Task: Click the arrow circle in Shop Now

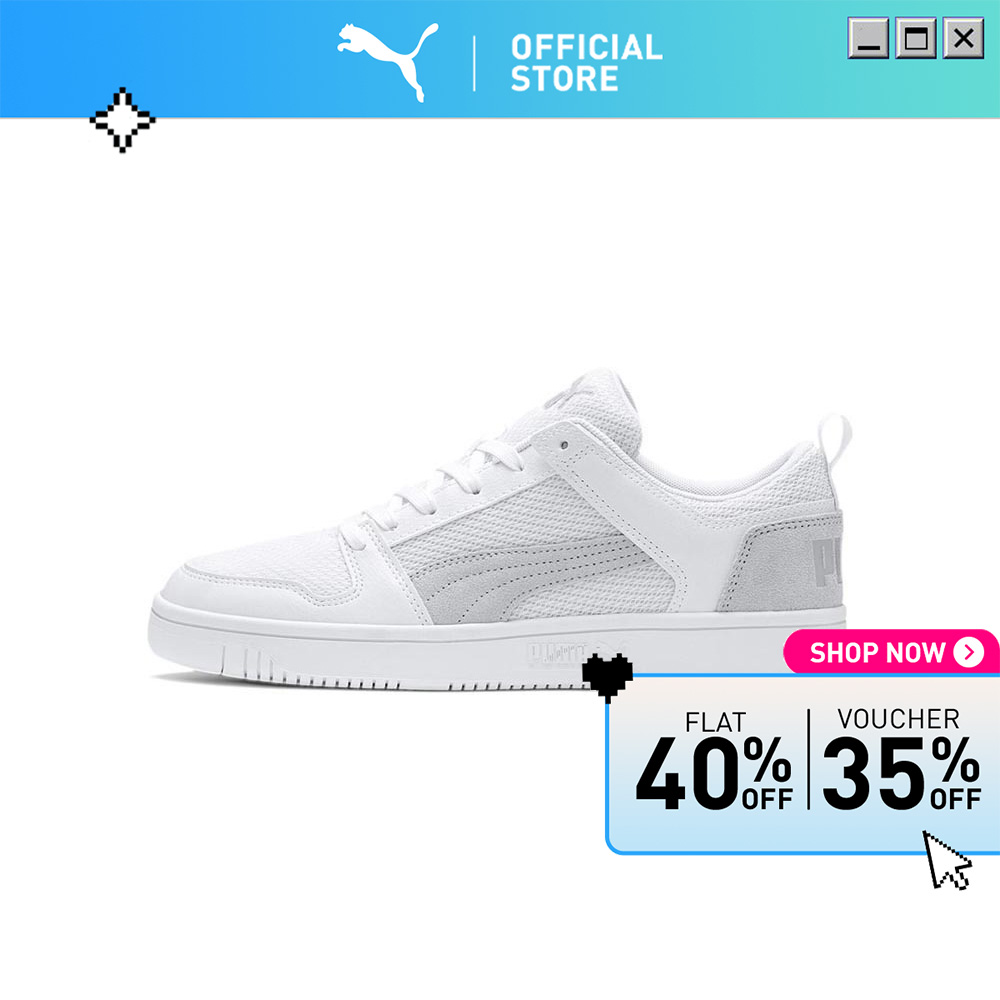Action: tap(969, 652)
